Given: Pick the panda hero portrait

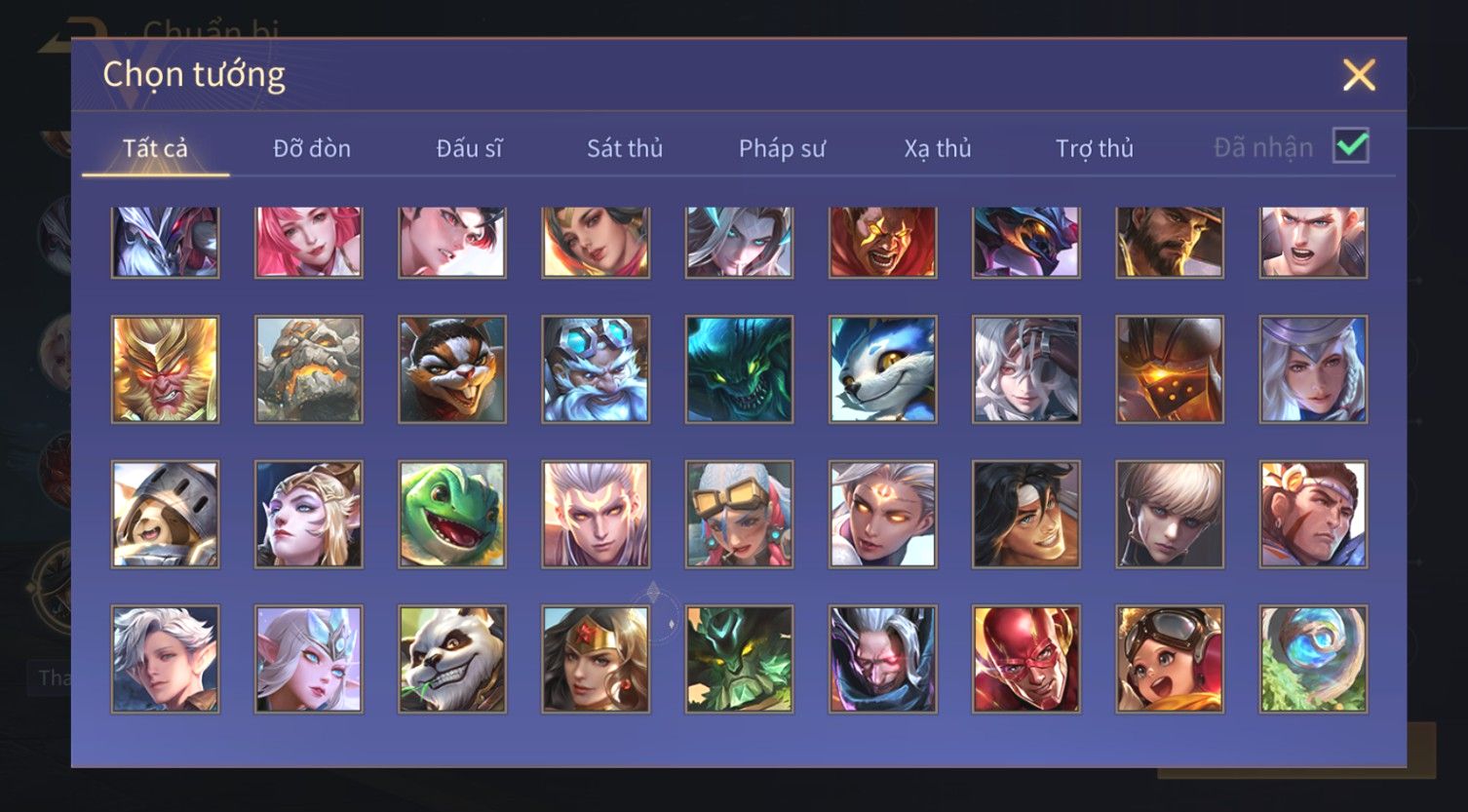Looking at the screenshot, I should pos(452,659).
